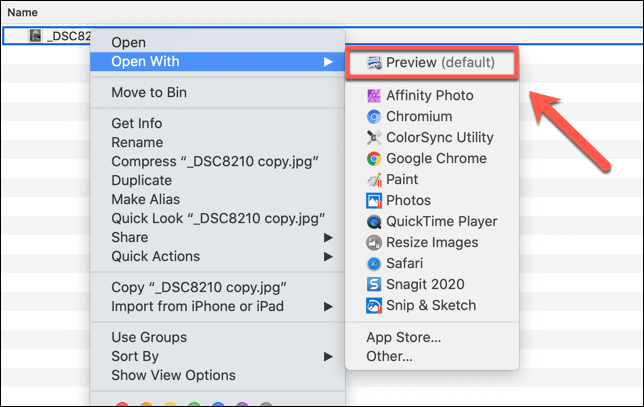
Task: Expand Import from iPhone or iPad arrow
Action: (328, 306)
